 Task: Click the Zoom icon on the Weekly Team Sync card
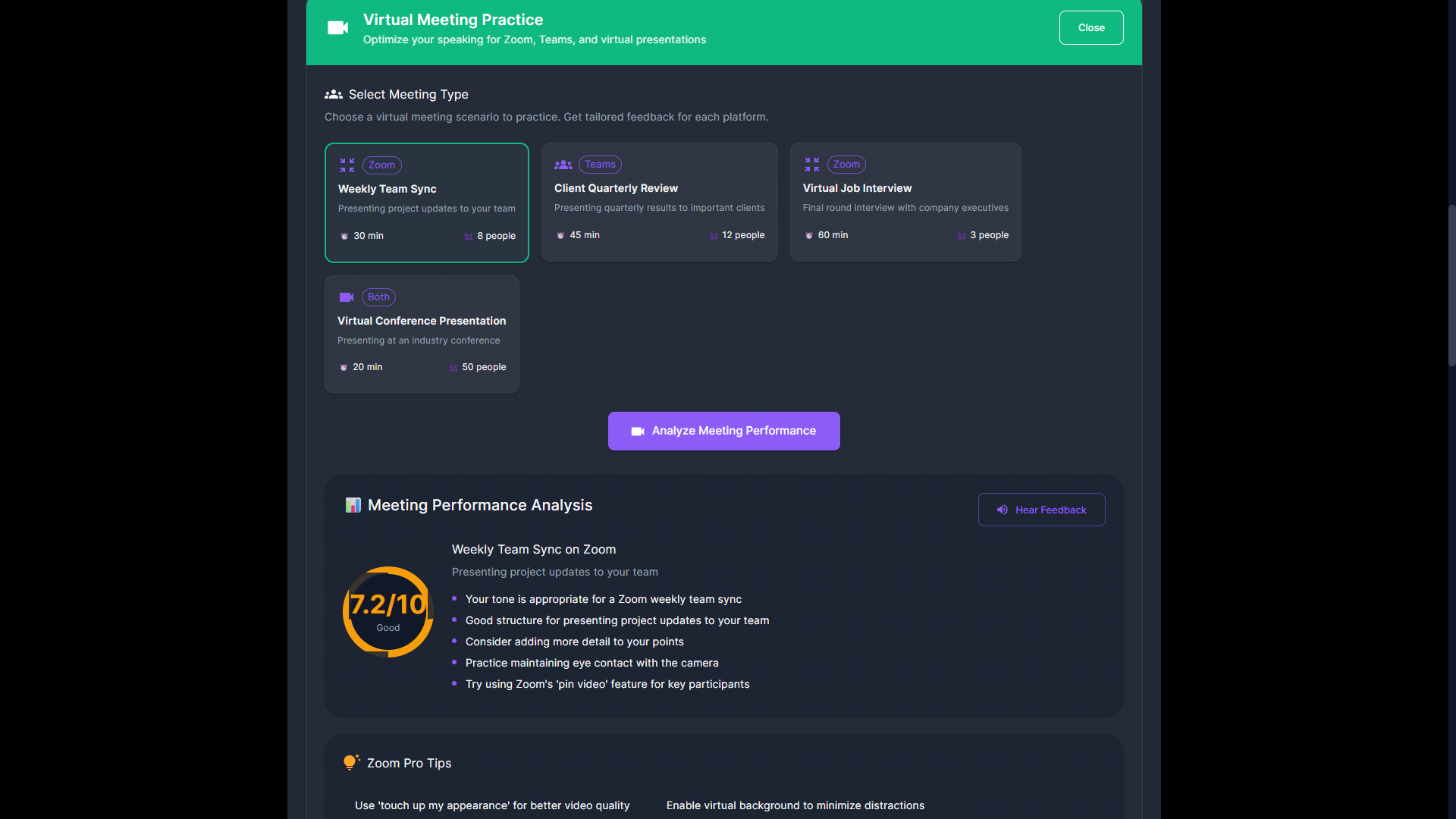coord(347,165)
